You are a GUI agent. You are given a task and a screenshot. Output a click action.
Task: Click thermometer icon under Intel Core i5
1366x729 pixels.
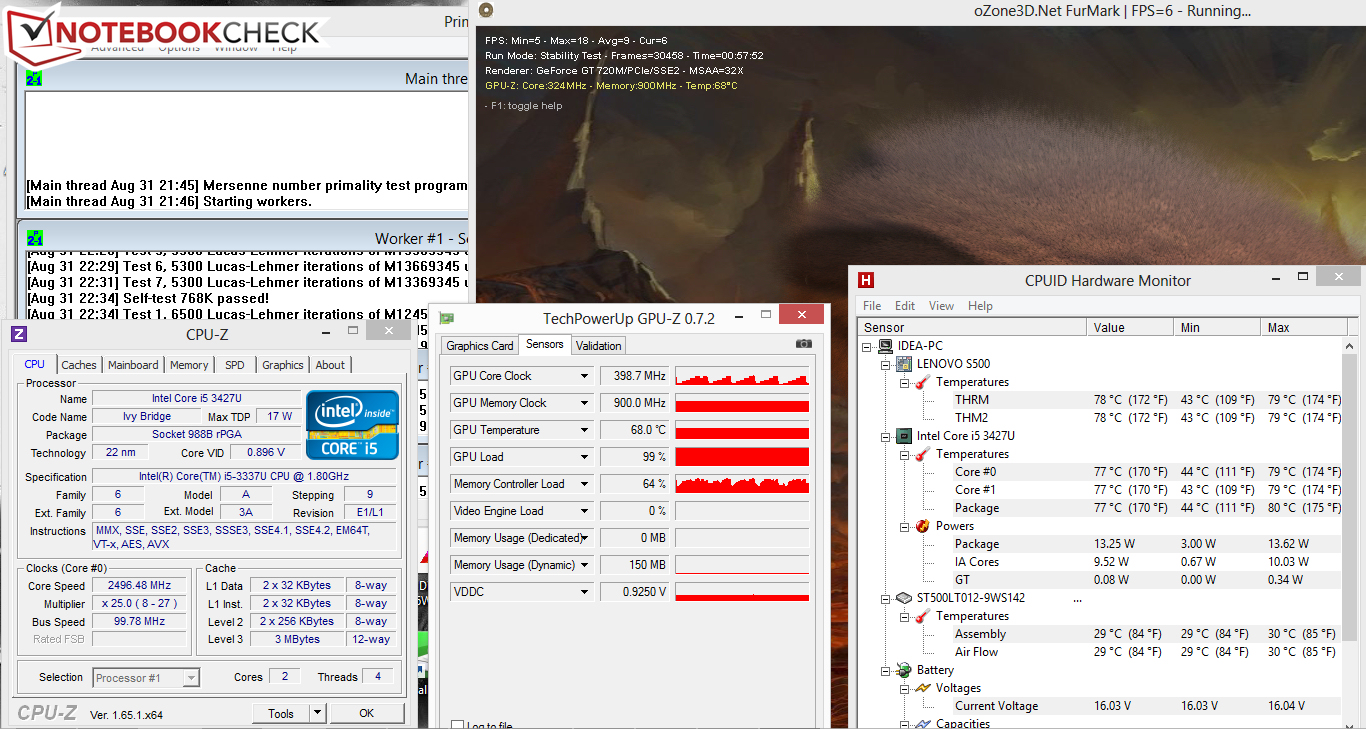pos(924,454)
